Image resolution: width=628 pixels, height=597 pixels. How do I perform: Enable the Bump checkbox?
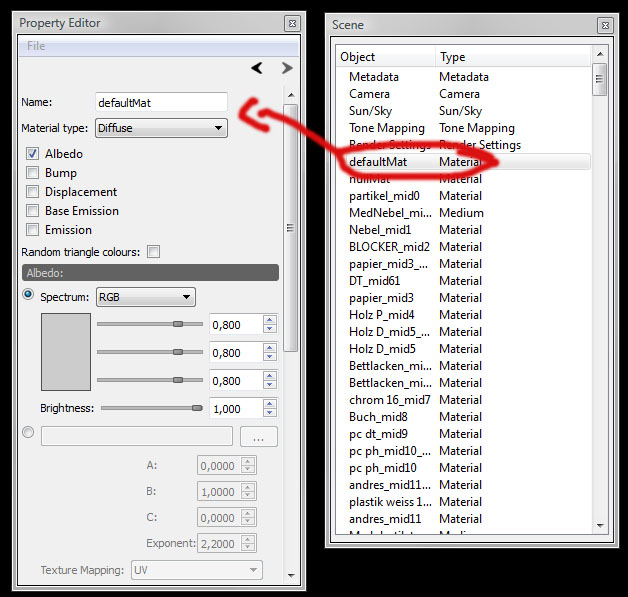[33, 173]
